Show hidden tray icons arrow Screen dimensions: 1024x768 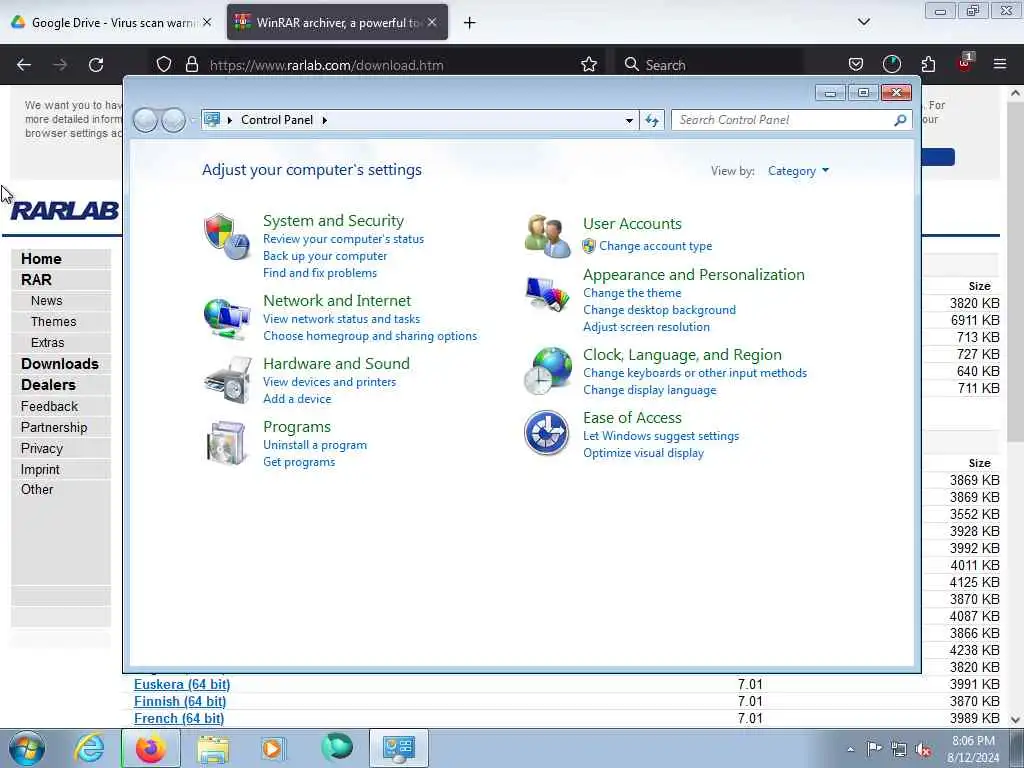coord(850,750)
